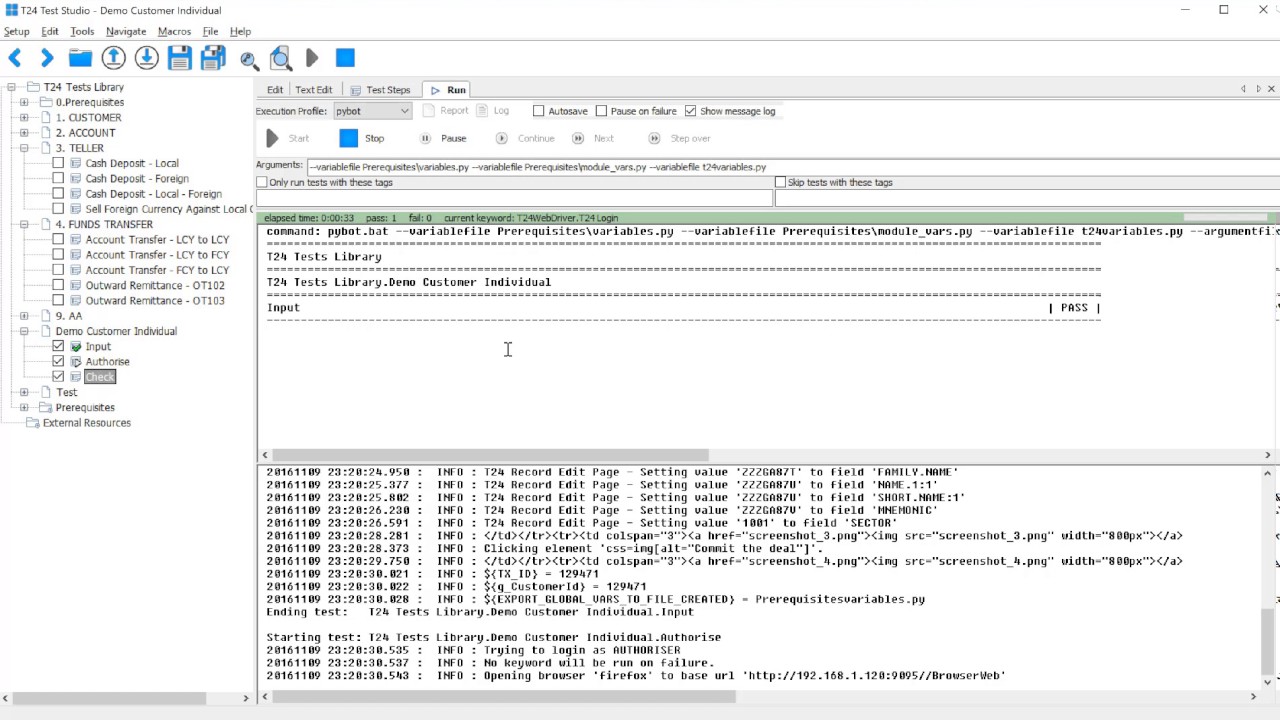
Task: Click the document magnifier toolbar icon
Action: [281, 58]
